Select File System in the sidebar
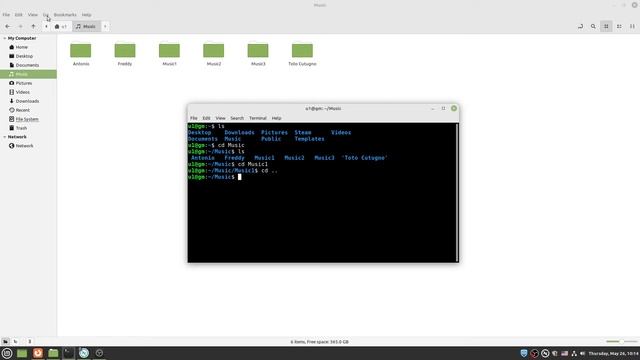This screenshot has height=360, width=640. (x=28, y=119)
